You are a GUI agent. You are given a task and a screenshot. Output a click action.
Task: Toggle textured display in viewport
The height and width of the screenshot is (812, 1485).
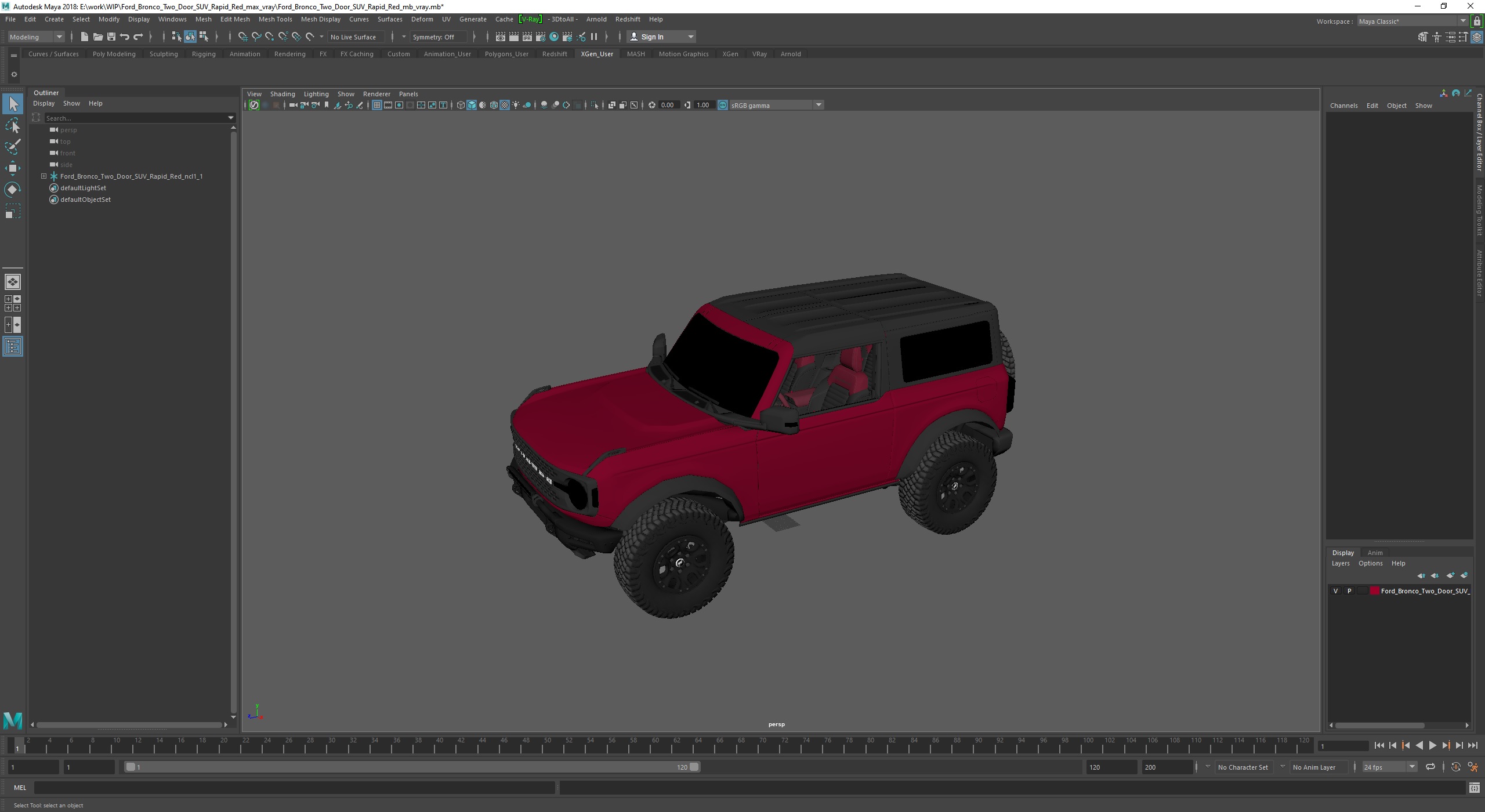click(x=505, y=105)
